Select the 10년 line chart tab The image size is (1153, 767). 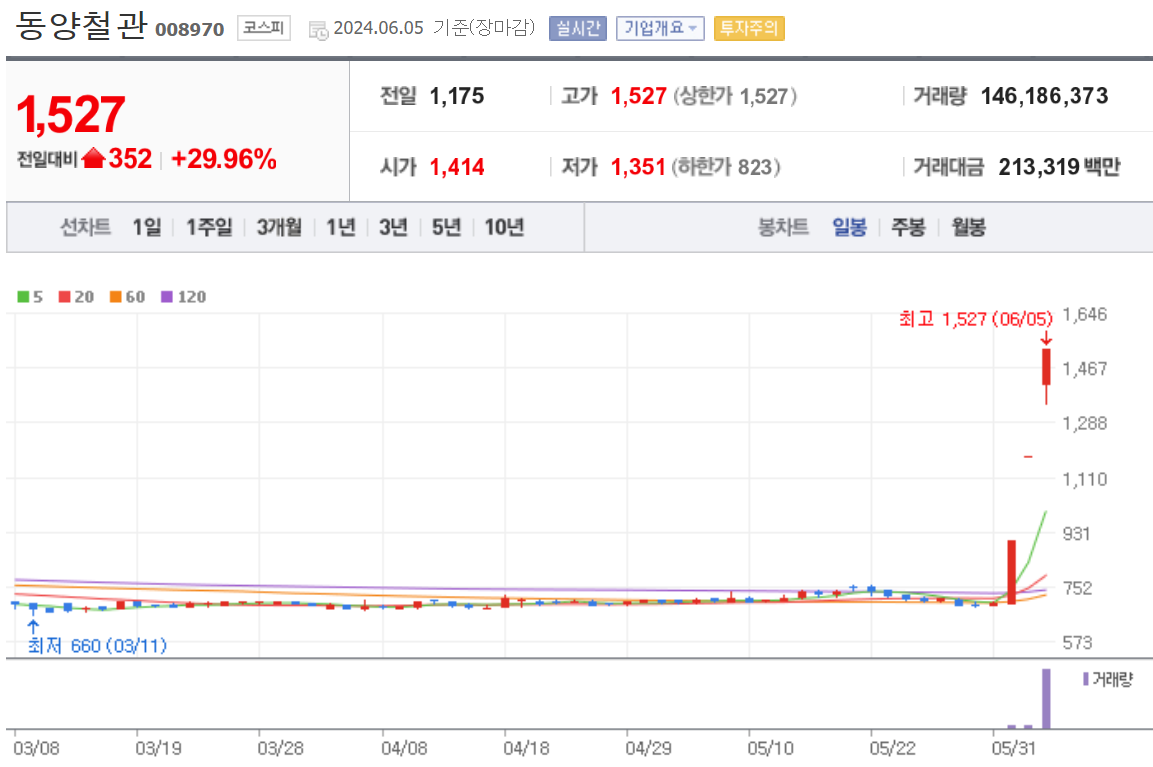click(504, 227)
